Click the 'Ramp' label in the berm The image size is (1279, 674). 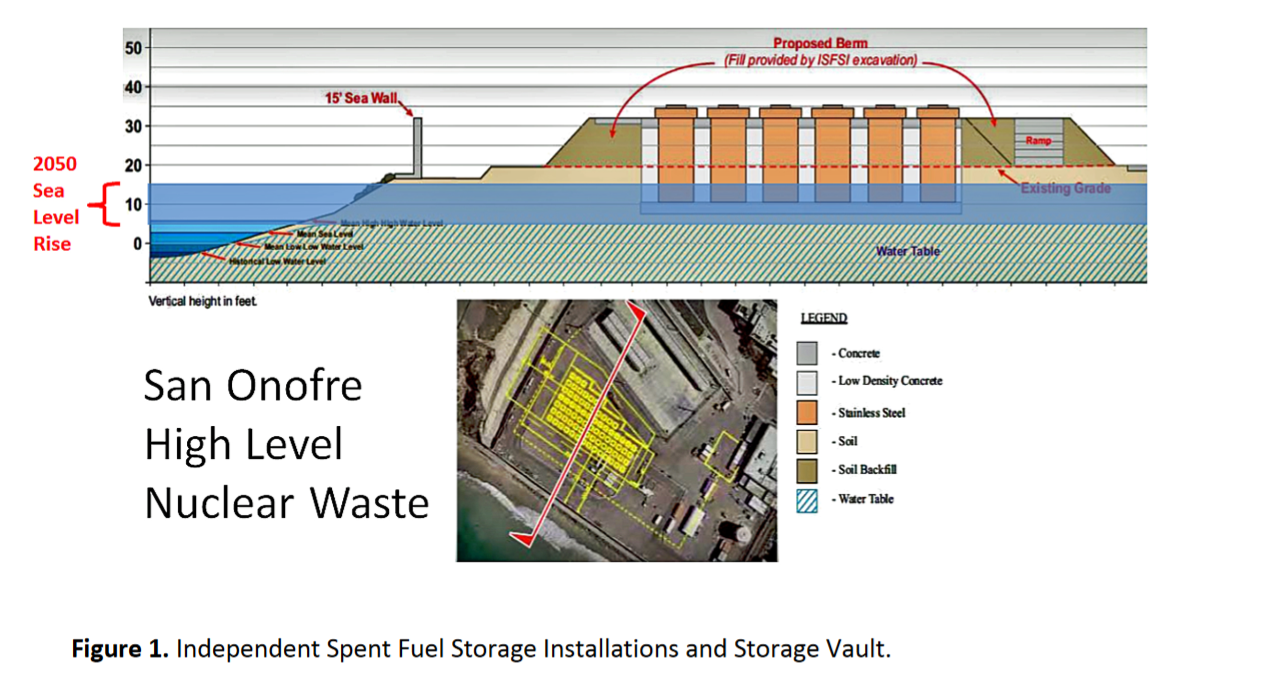pyautogui.click(x=1038, y=141)
